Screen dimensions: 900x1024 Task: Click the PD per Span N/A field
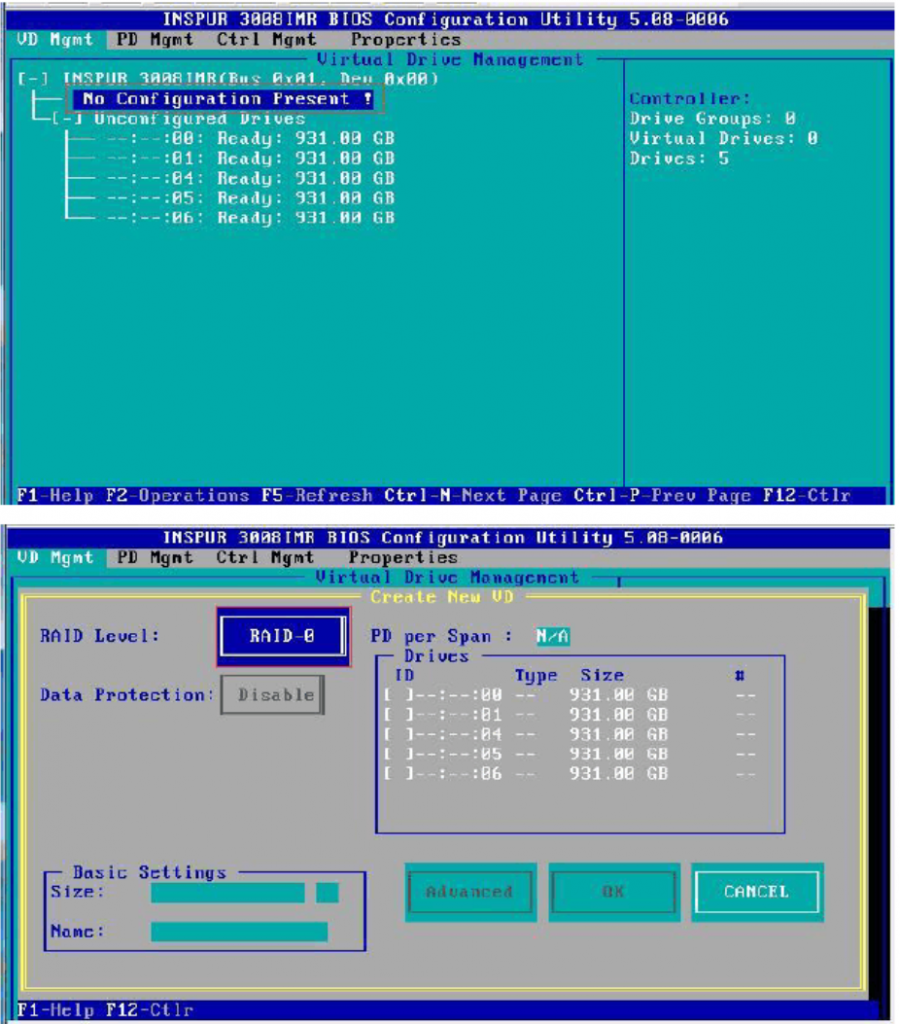point(552,636)
